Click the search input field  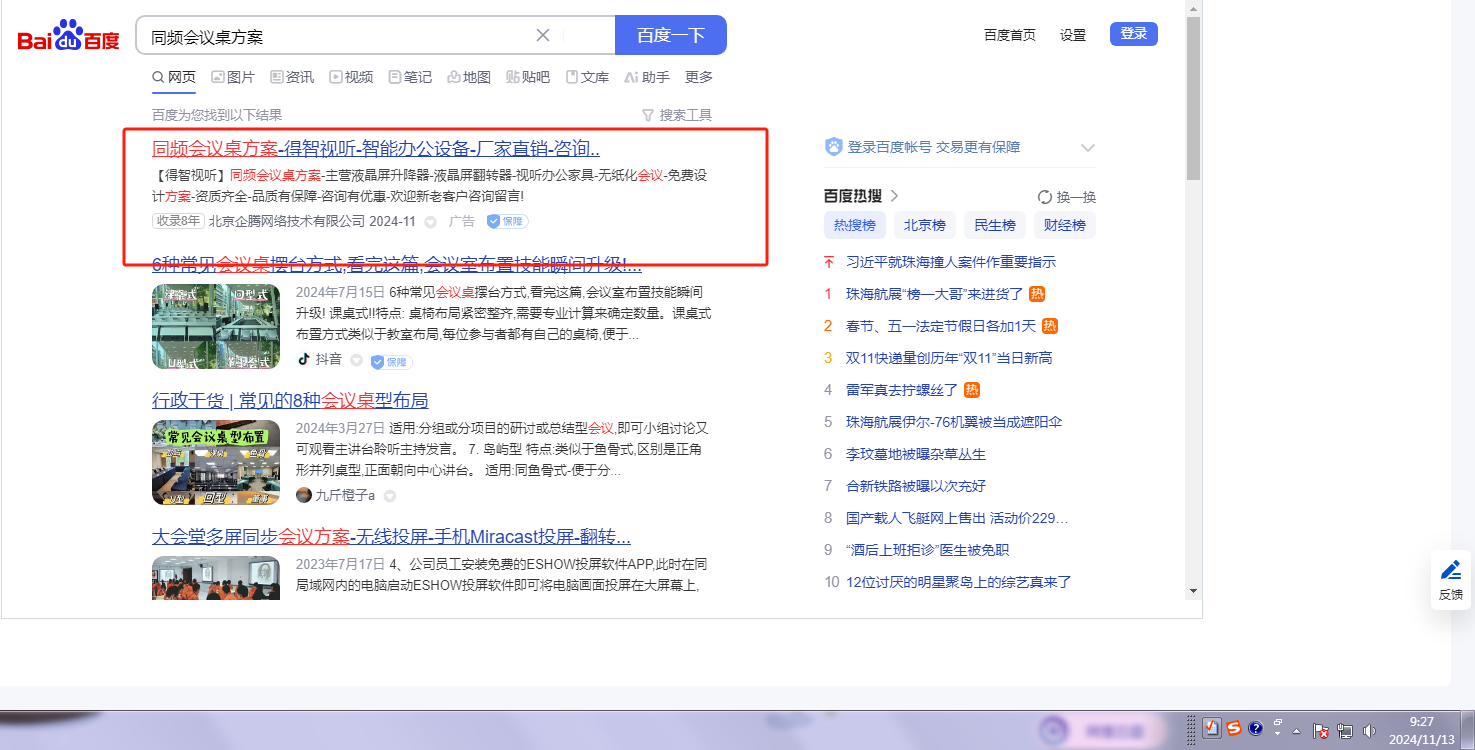click(x=340, y=36)
